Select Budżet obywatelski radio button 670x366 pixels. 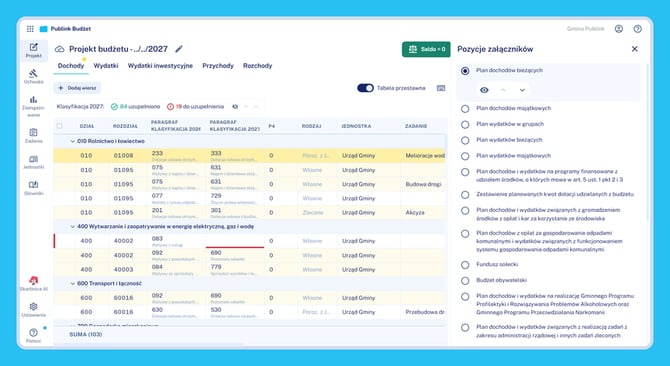click(x=465, y=281)
